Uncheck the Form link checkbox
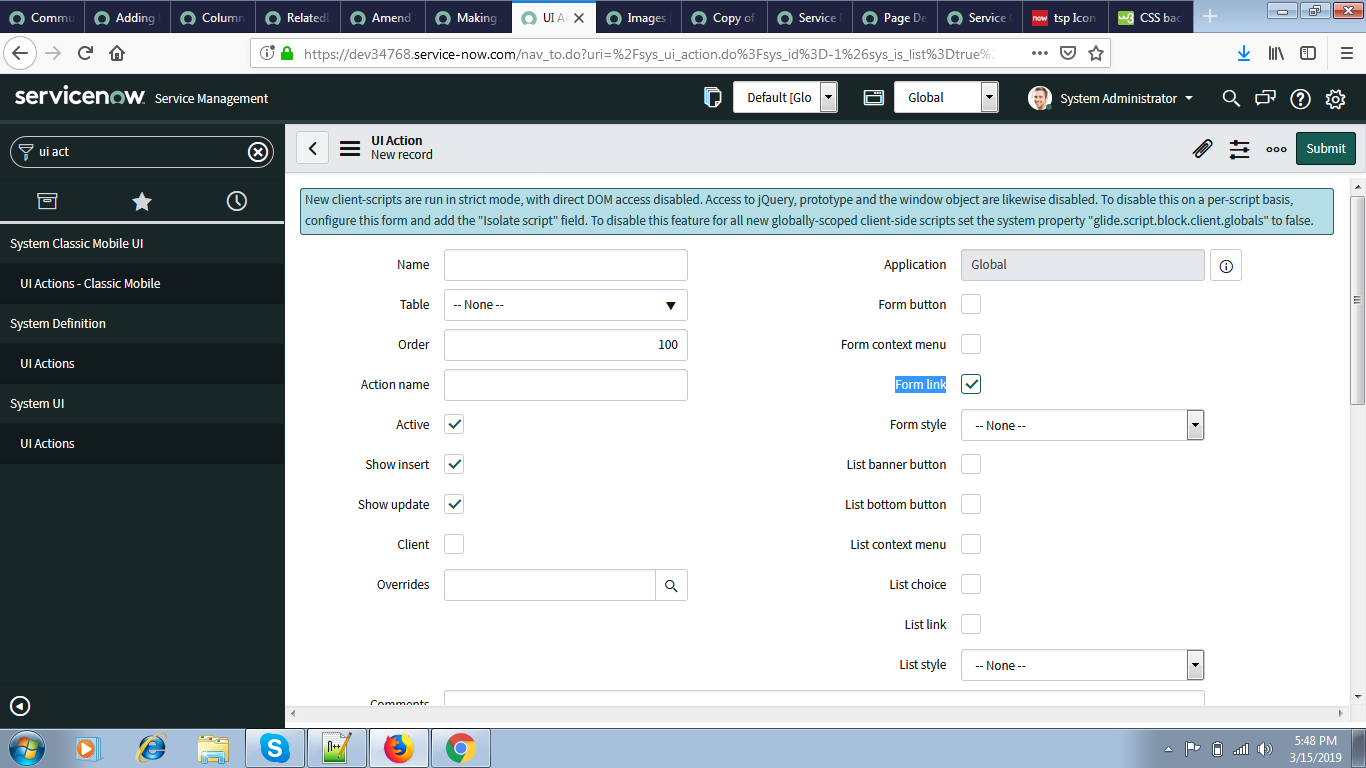This screenshot has height=768, width=1366. [970, 384]
